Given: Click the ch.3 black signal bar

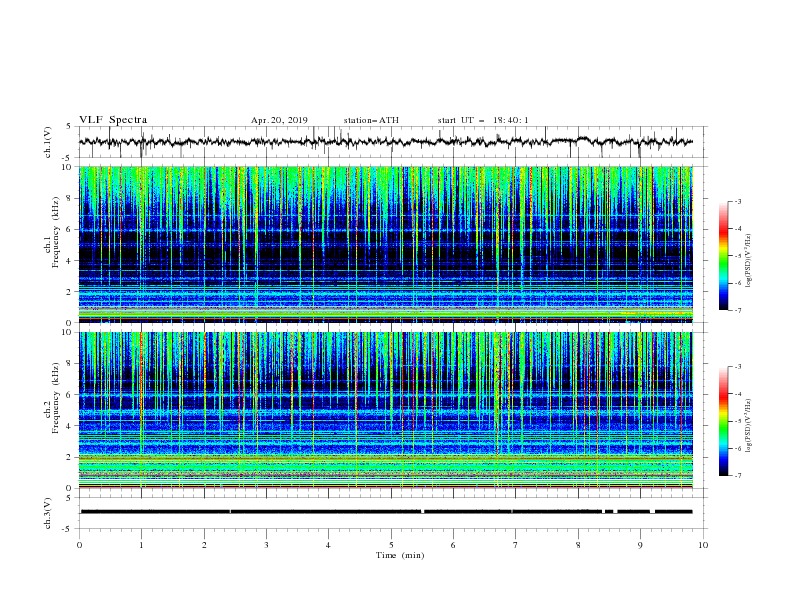Looking at the screenshot, I should (386, 512).
